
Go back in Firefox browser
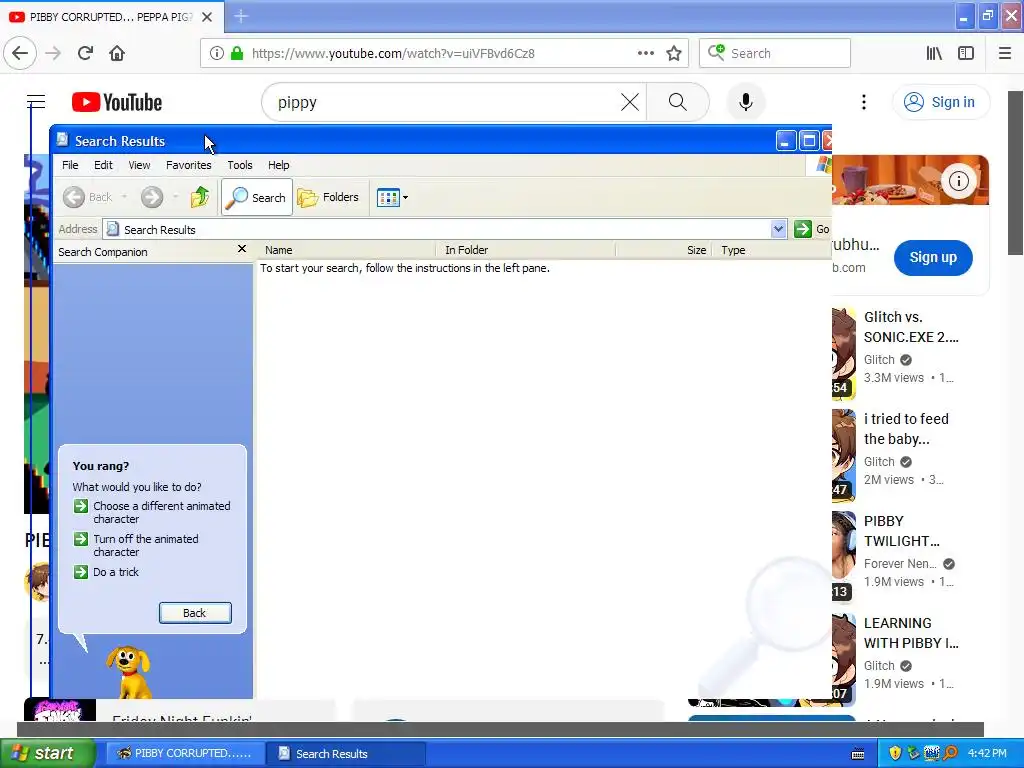[x=20, y=54]
